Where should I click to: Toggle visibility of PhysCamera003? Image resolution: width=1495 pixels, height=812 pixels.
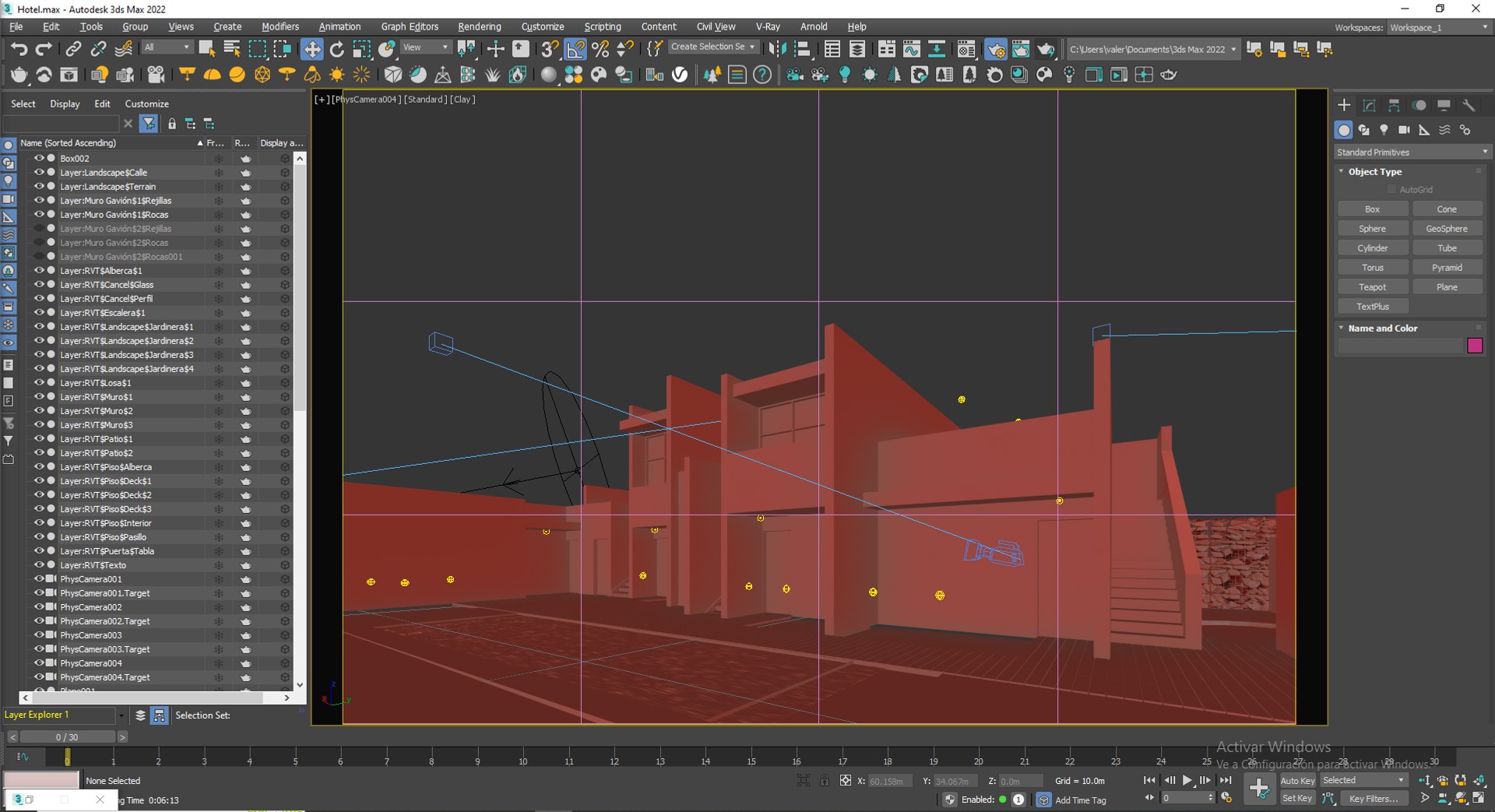[38, 634]
